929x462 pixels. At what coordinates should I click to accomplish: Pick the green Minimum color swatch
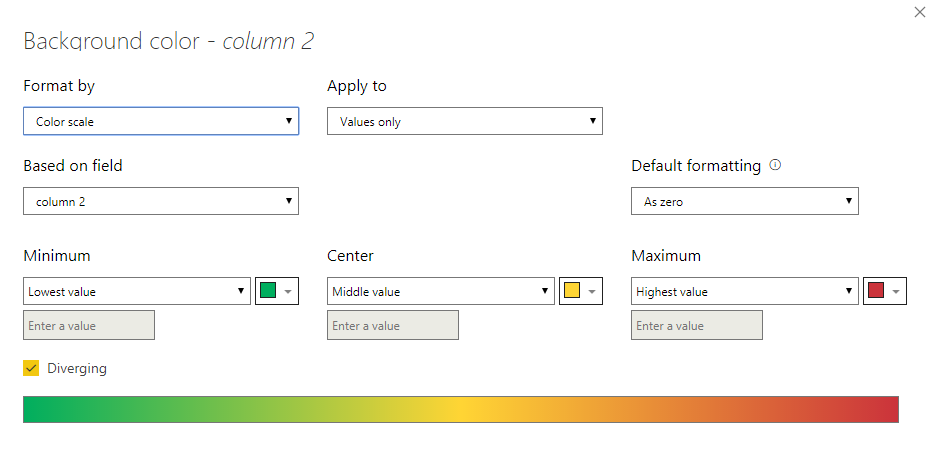(x=277, y=291)
